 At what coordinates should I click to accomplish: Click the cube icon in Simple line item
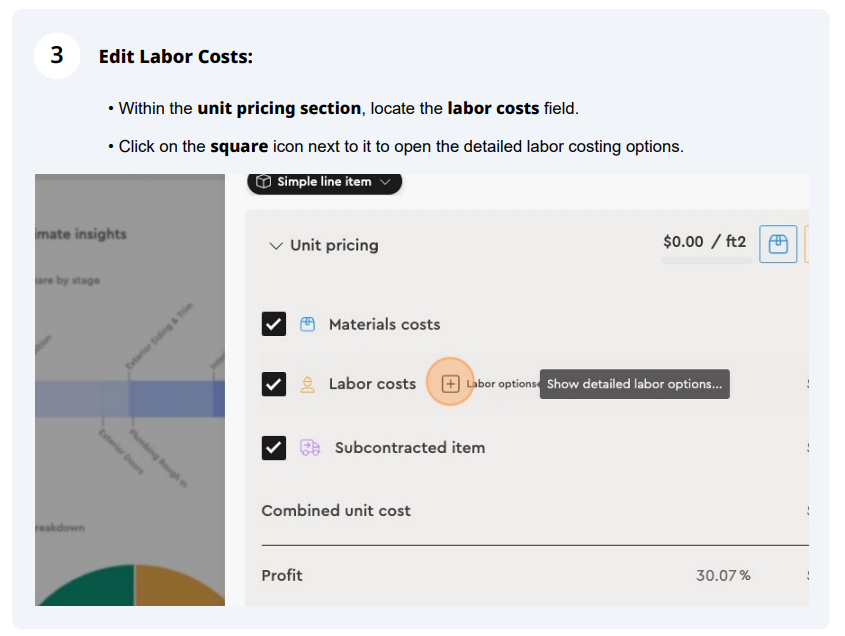(x=263, y=181)
